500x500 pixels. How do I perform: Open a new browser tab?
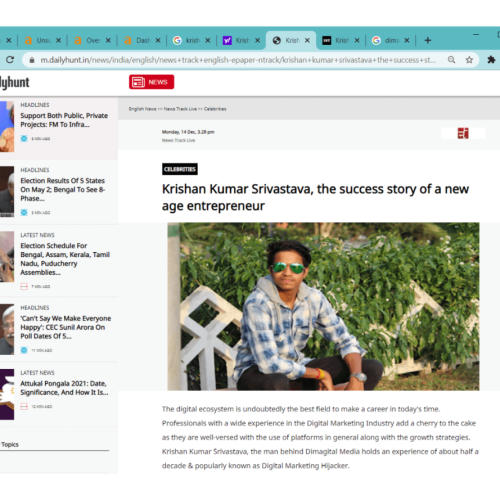(428, 40)
